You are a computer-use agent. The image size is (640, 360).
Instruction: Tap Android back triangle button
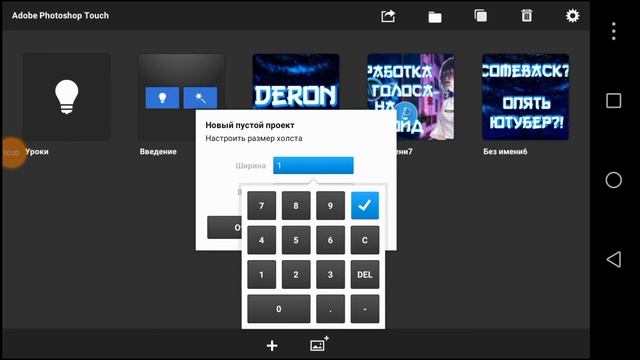613,259
